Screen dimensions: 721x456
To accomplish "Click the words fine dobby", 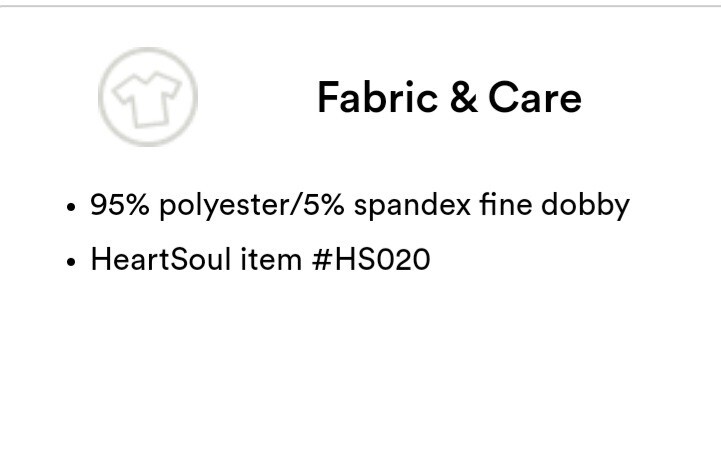I will [x=555, y=205].
